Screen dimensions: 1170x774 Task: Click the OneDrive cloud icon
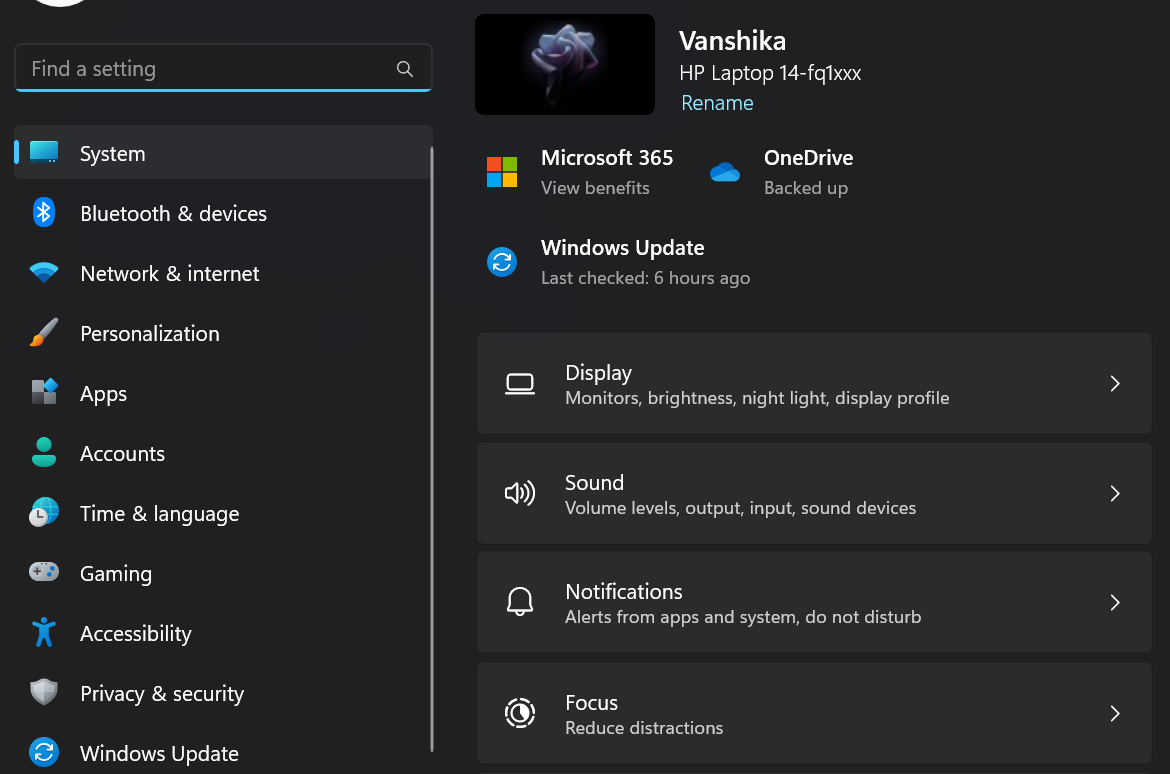pos(725,172)
